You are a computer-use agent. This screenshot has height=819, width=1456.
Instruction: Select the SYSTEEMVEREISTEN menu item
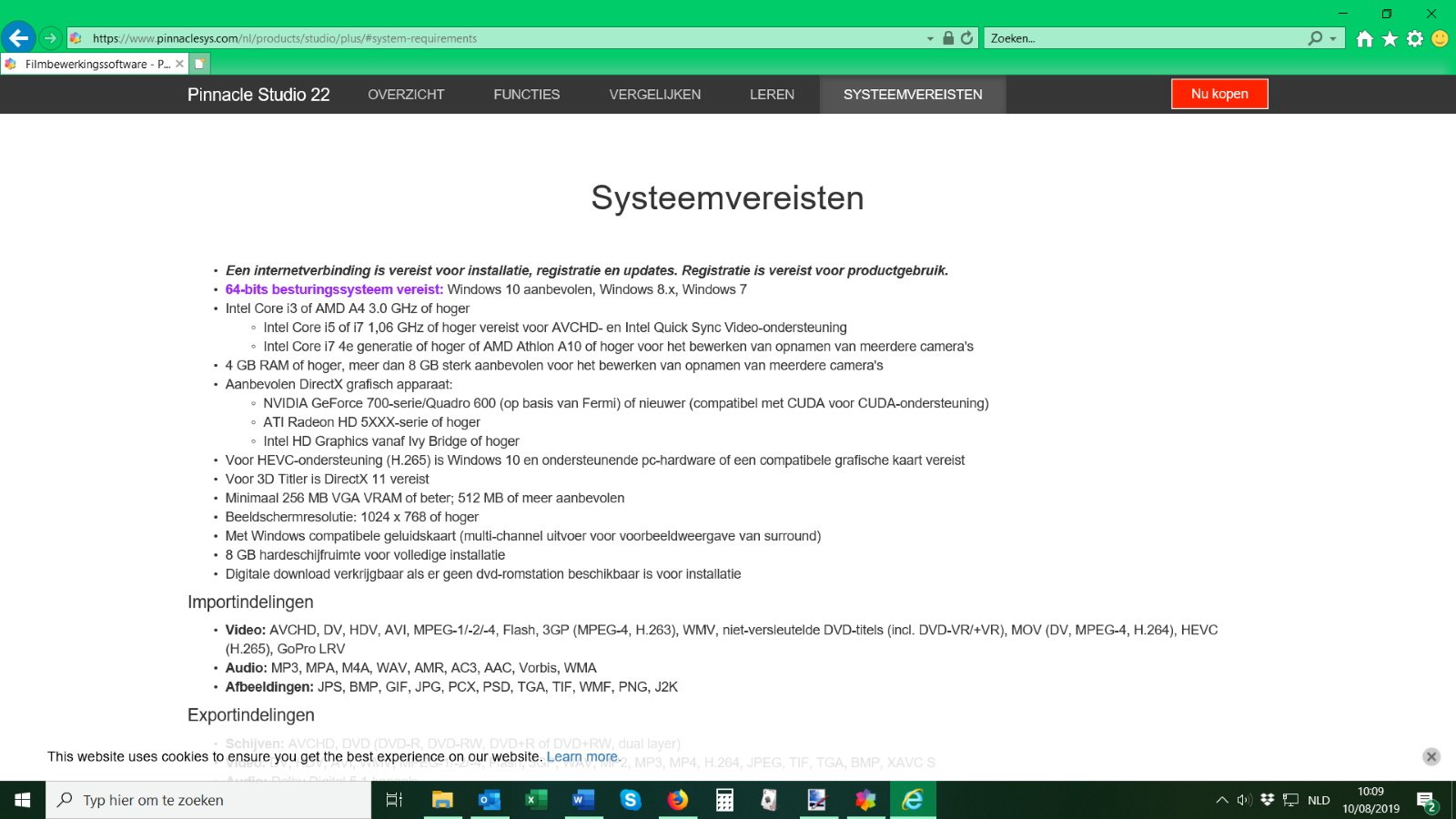913,95
